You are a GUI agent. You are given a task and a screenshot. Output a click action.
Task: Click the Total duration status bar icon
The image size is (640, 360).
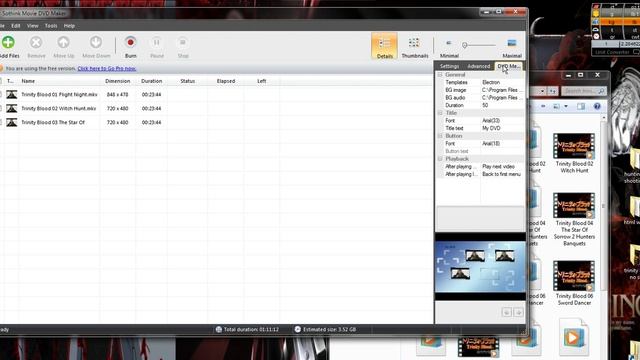[x=219, y=329]
